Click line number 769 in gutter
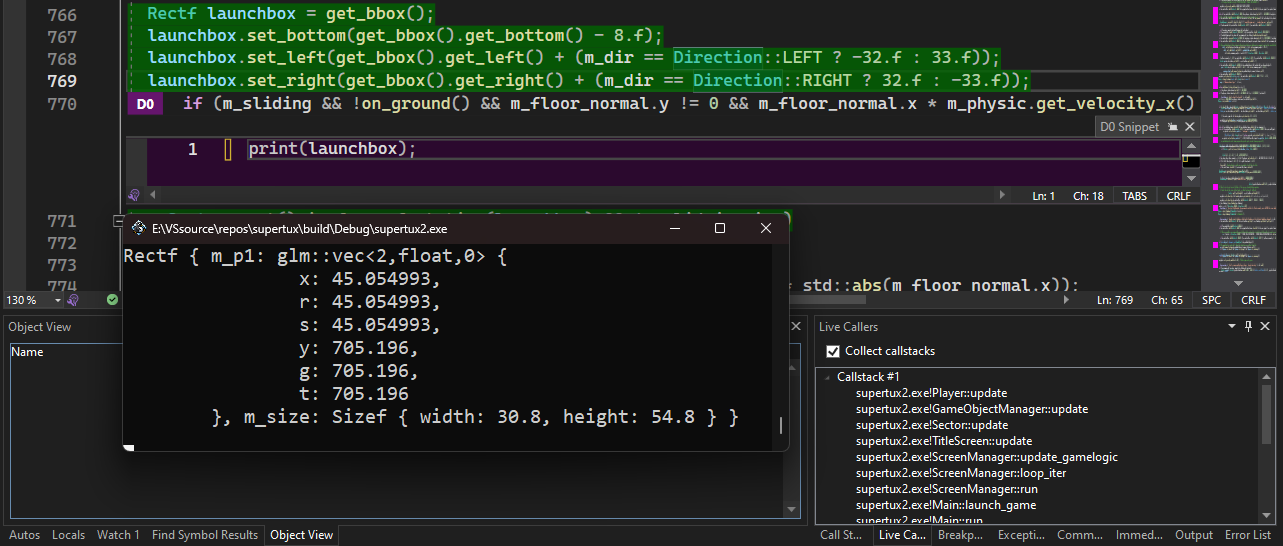 (x=62, y=81)
